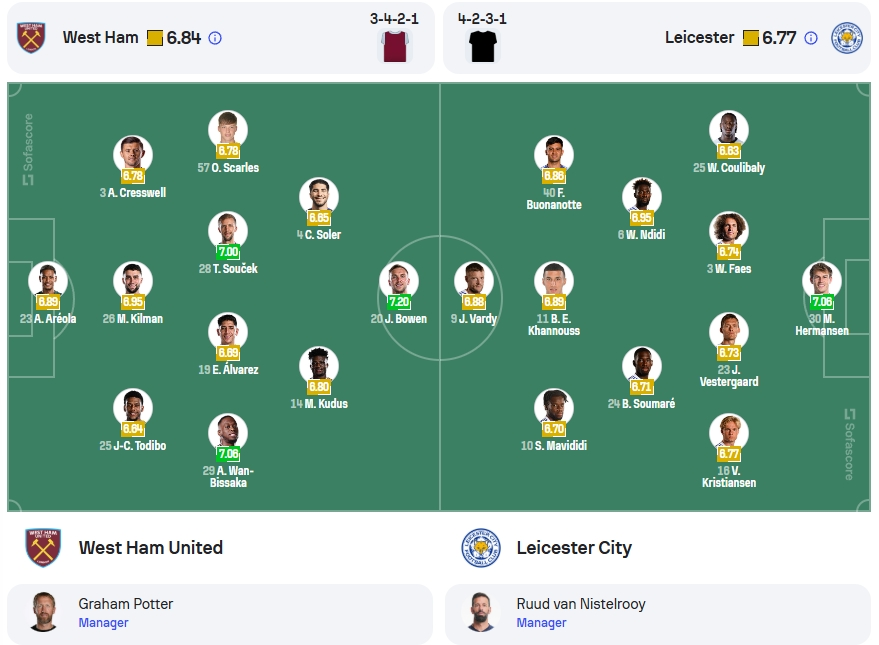
Task: Click A. Wan-Bissaka's 7.06 rating badge
Action: (x=228, y=453)
